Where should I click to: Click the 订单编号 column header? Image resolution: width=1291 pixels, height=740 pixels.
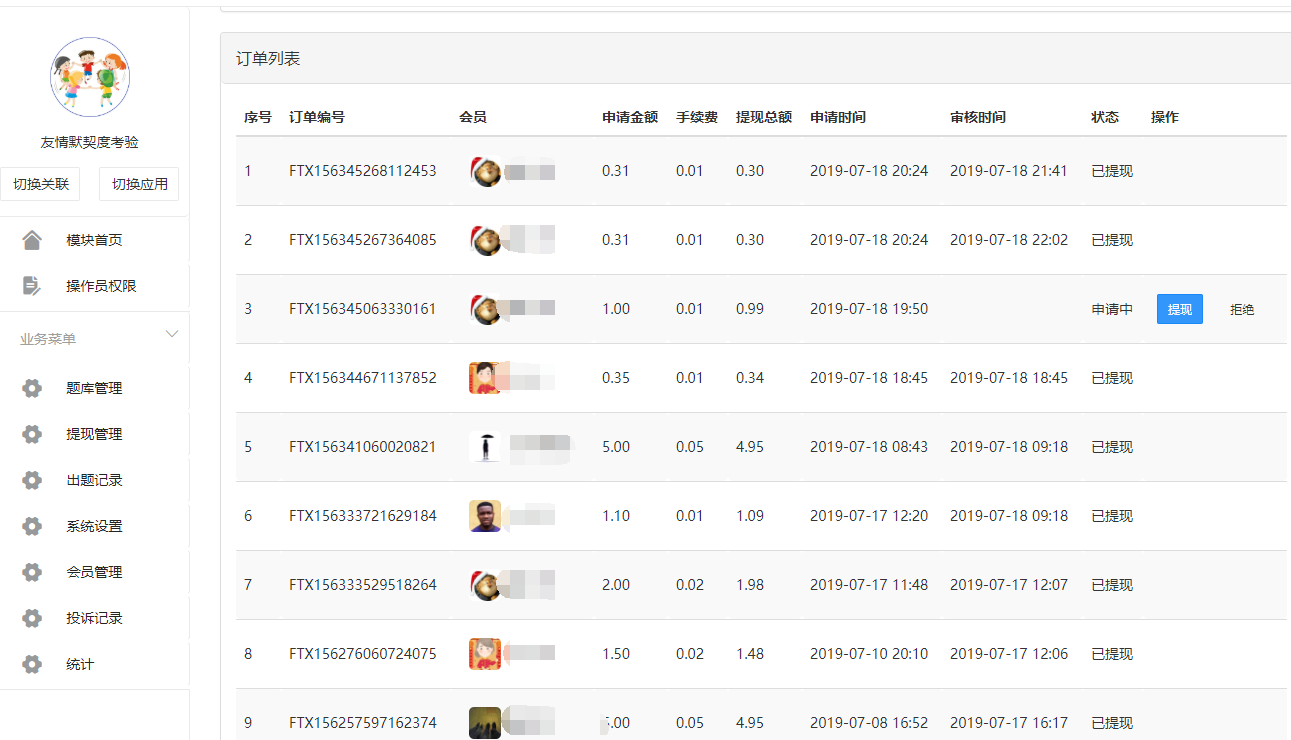click(x=317, y=117)
